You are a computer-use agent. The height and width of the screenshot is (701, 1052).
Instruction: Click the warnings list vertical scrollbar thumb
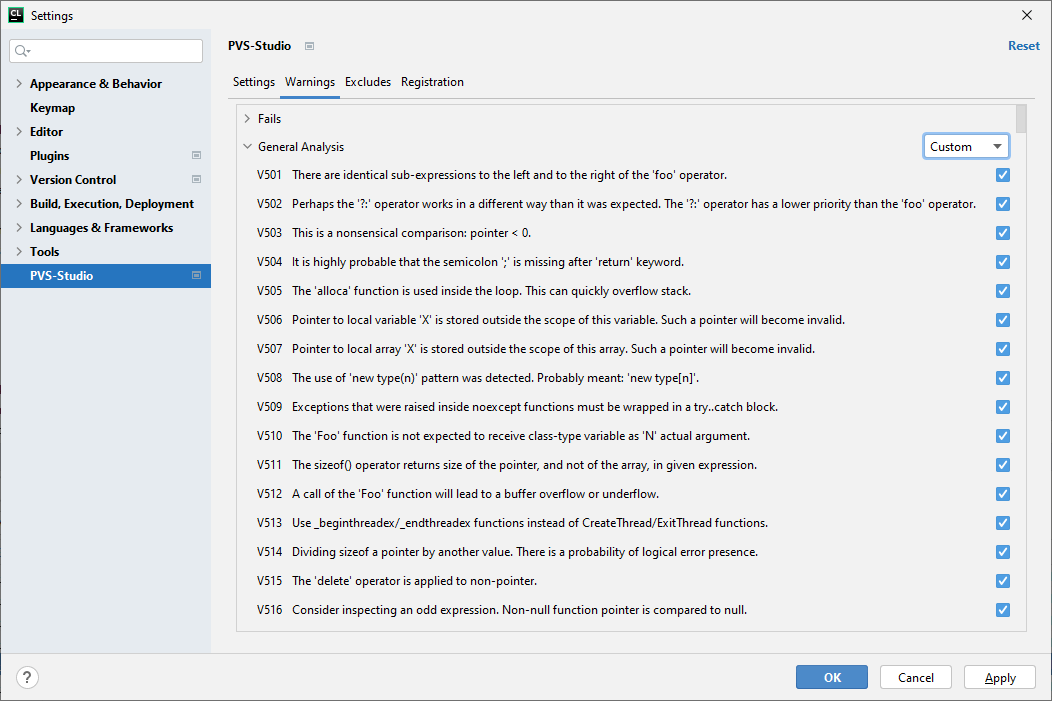pyautogui.click(x=1021, y=119)
